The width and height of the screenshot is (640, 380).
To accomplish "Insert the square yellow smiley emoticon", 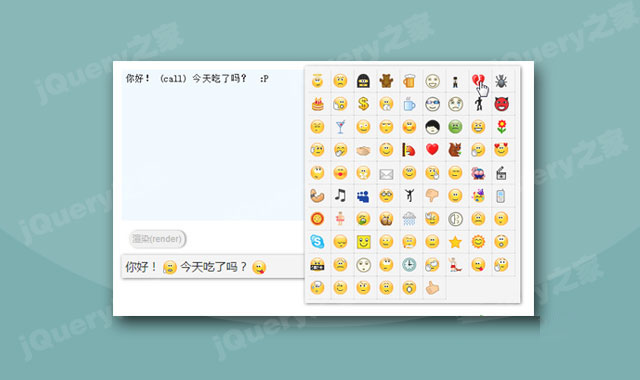I will 363,242.
